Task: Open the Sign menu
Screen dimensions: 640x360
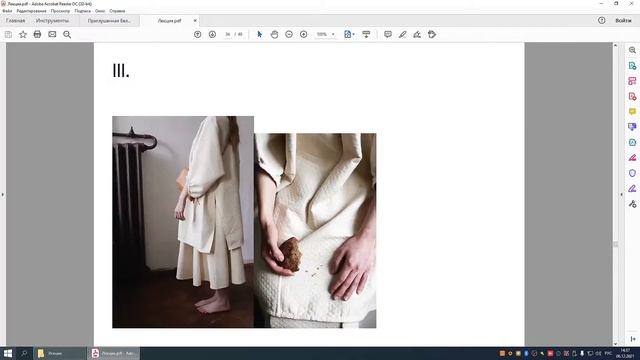Action: point(82,11)
